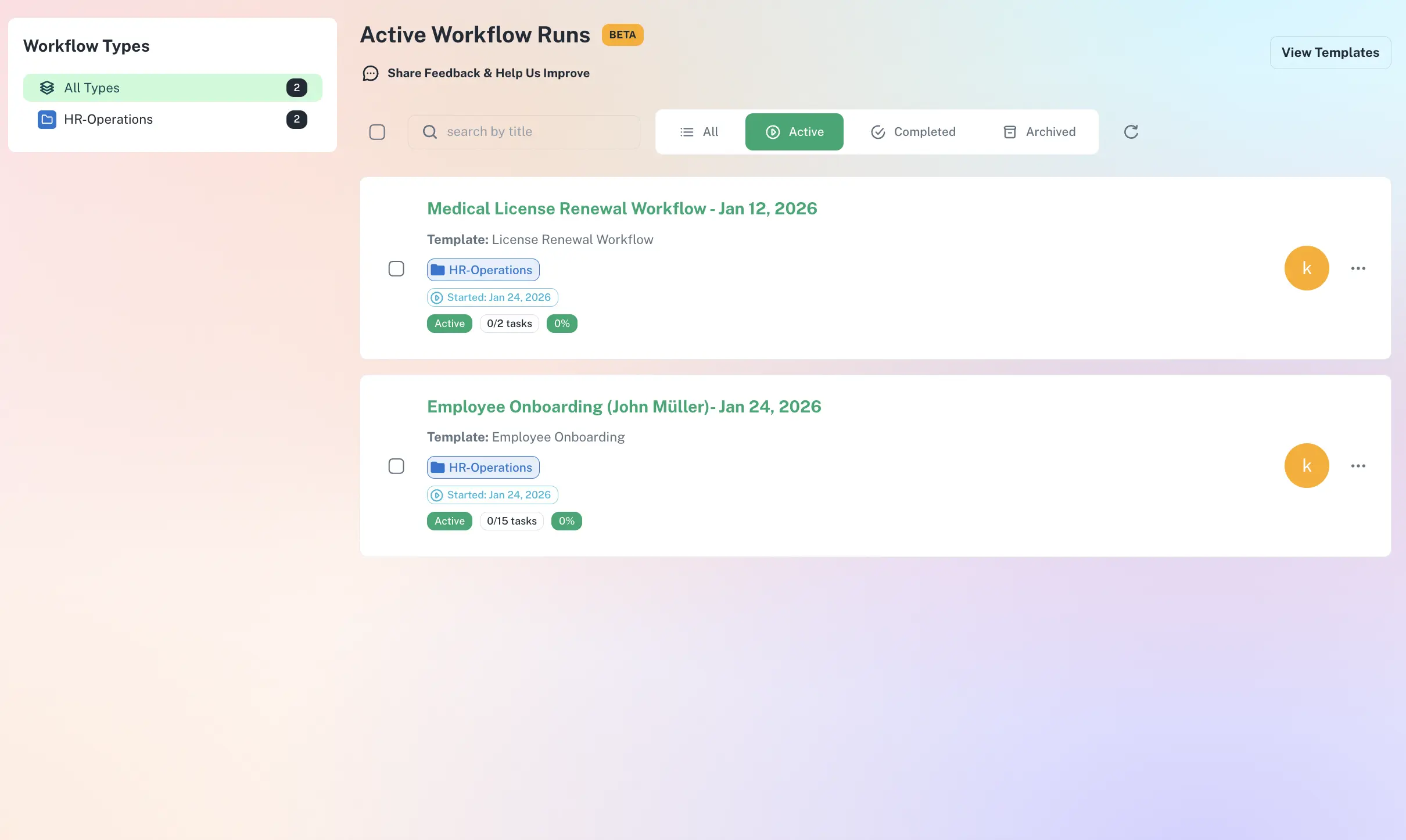Click 'Template: License Renewal Workflow' text

coord(540,239)
